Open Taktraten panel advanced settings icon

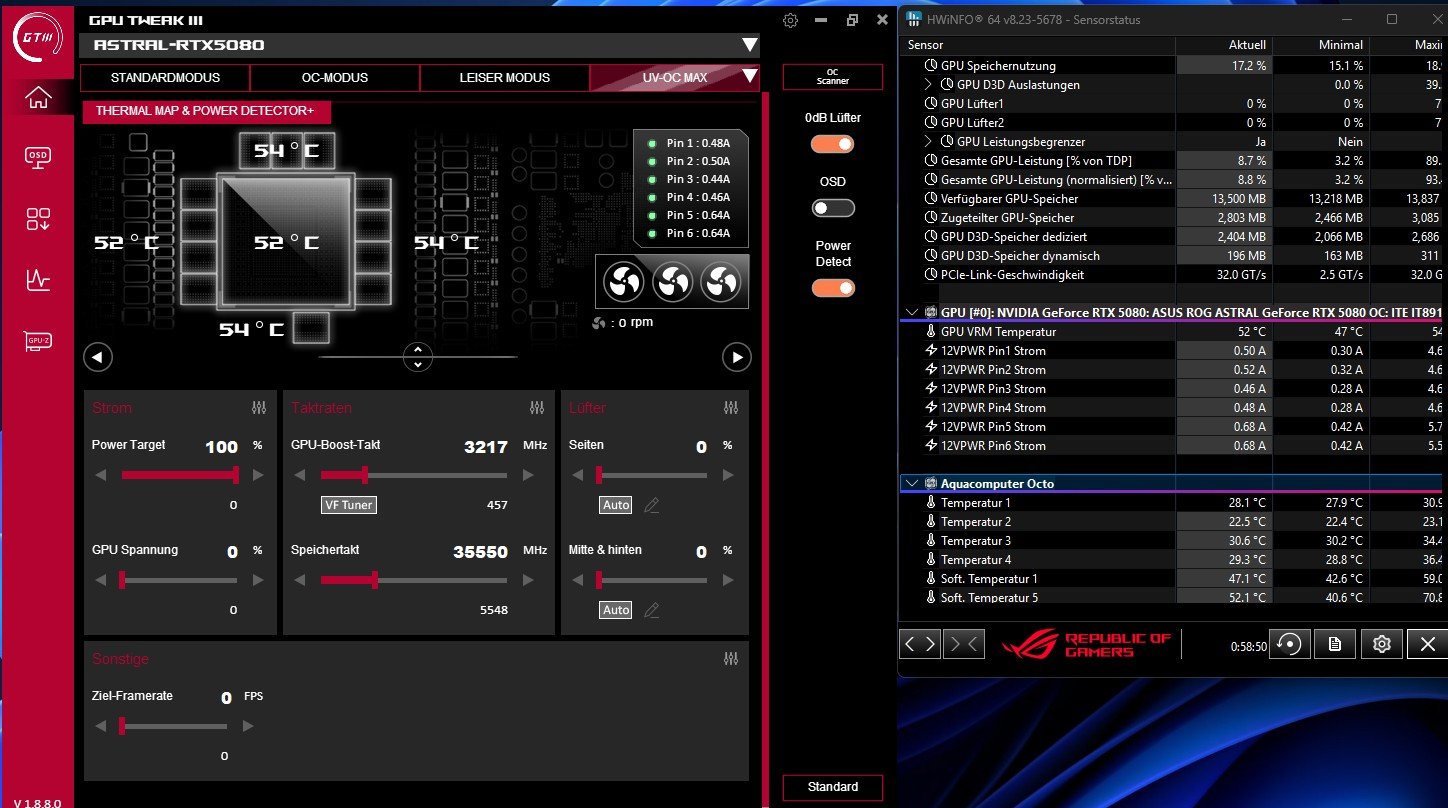(537, 408)
